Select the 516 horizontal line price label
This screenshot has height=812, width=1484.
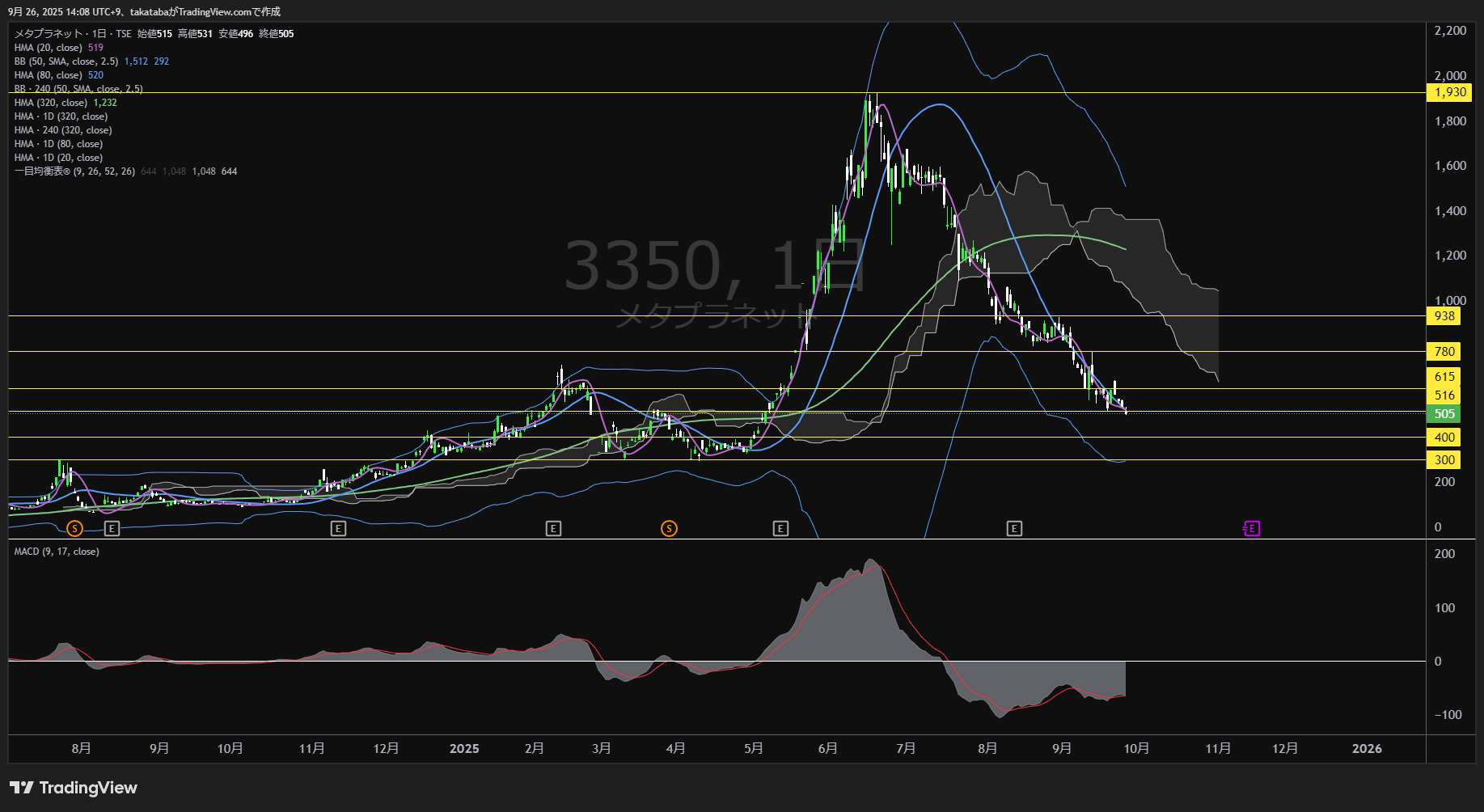click(1444, 395)
